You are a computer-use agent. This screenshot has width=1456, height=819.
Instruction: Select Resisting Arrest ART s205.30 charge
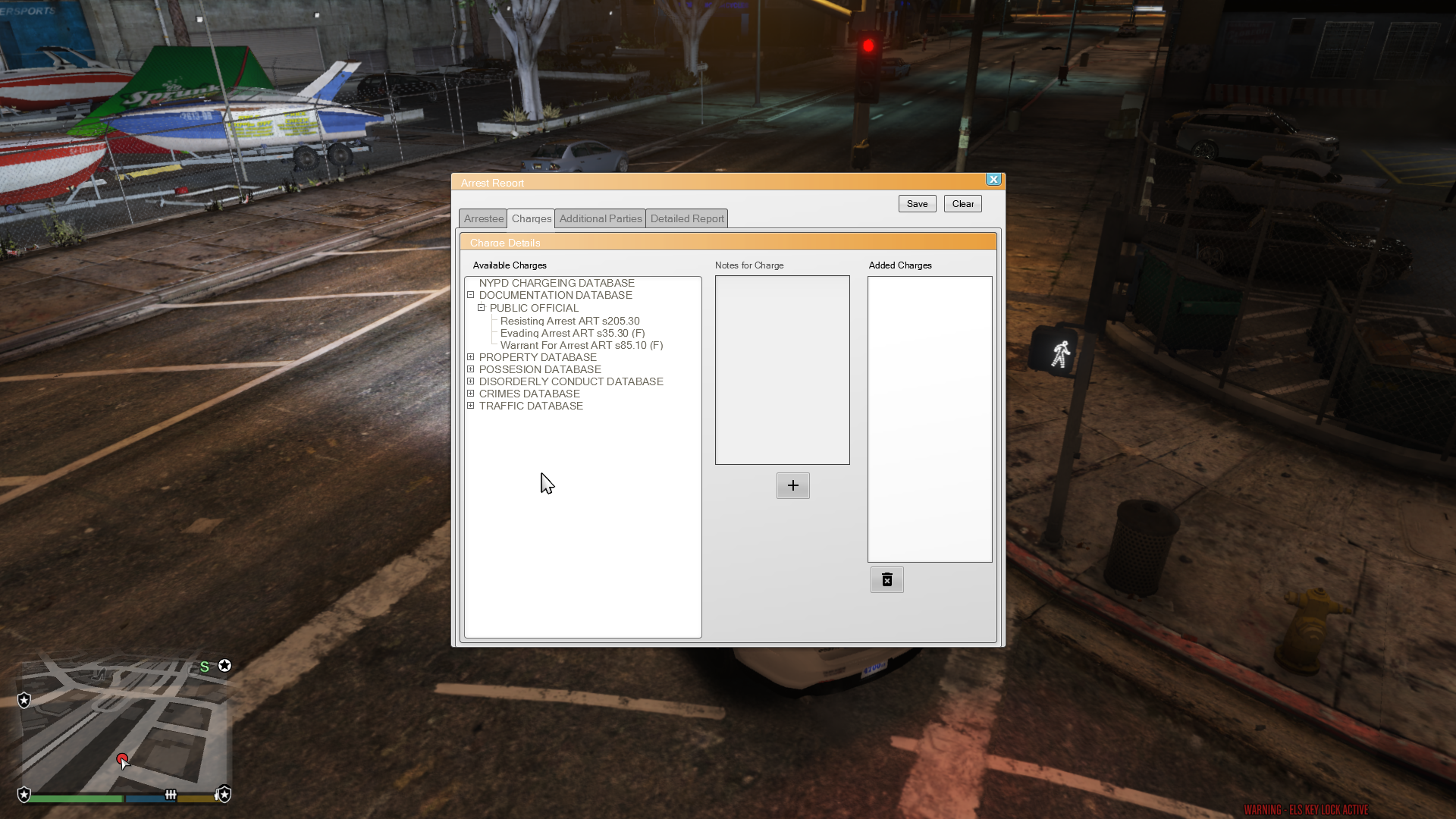[x=570, y=321]
